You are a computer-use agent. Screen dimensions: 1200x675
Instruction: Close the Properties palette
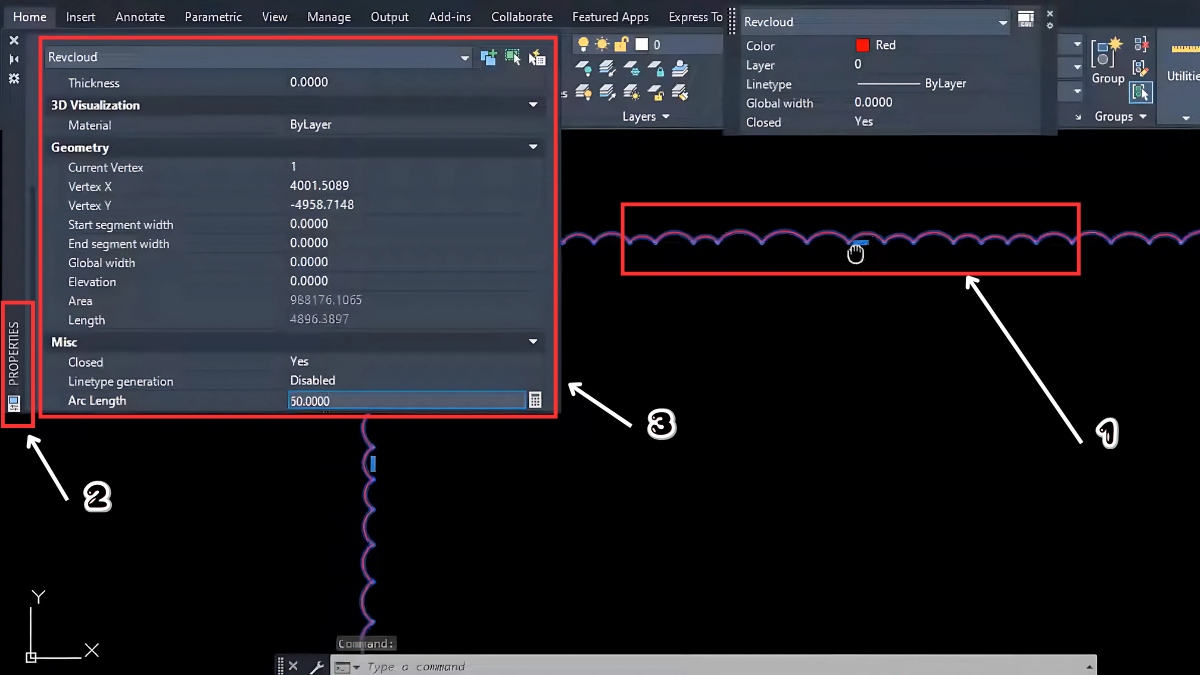[x=14, y=41]
